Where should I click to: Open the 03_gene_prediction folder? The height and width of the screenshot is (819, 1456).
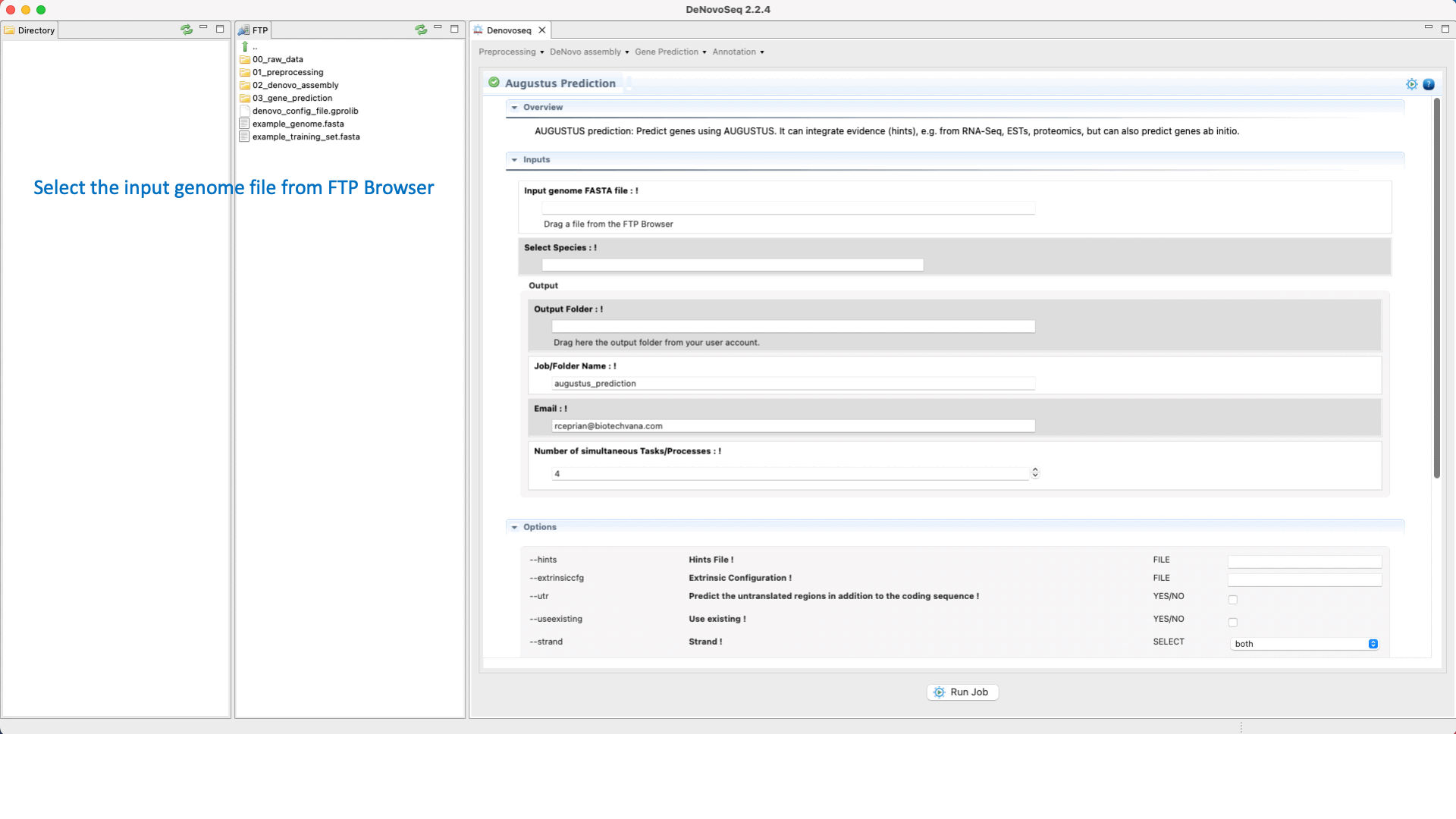[x=292, y=98]
